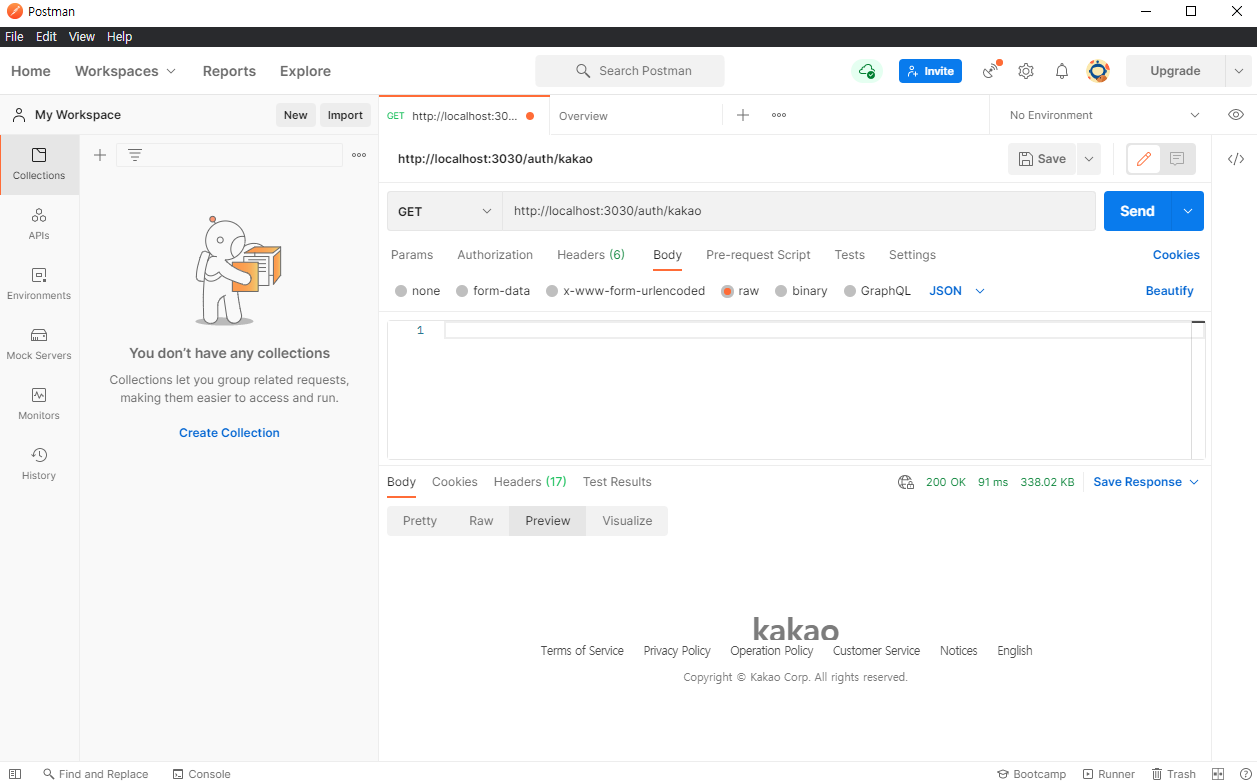Open the Edit menu

coord(46,37)
